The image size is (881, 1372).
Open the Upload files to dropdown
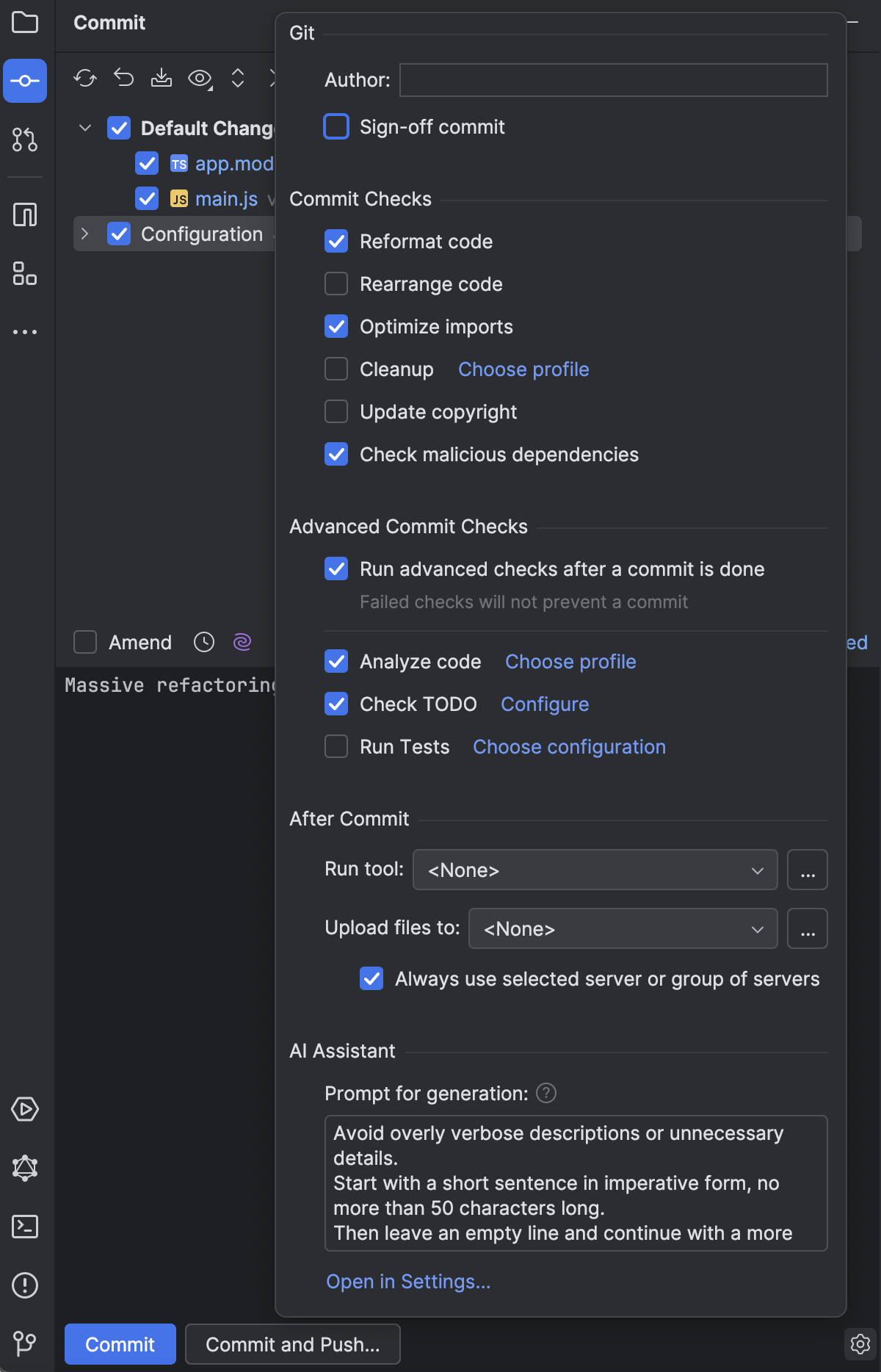tap(623, 929)
